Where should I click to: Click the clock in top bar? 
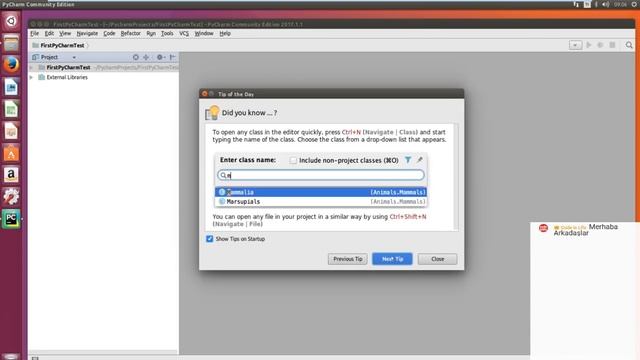(x=620, y=4)
